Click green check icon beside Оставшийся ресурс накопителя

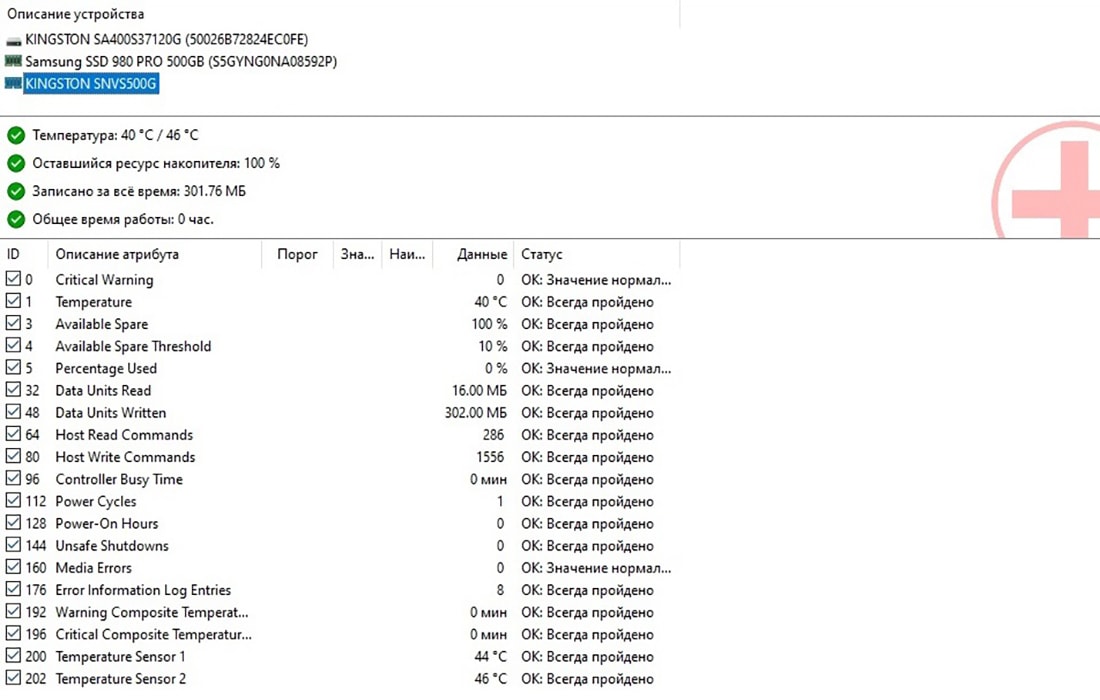coord(15,163)
